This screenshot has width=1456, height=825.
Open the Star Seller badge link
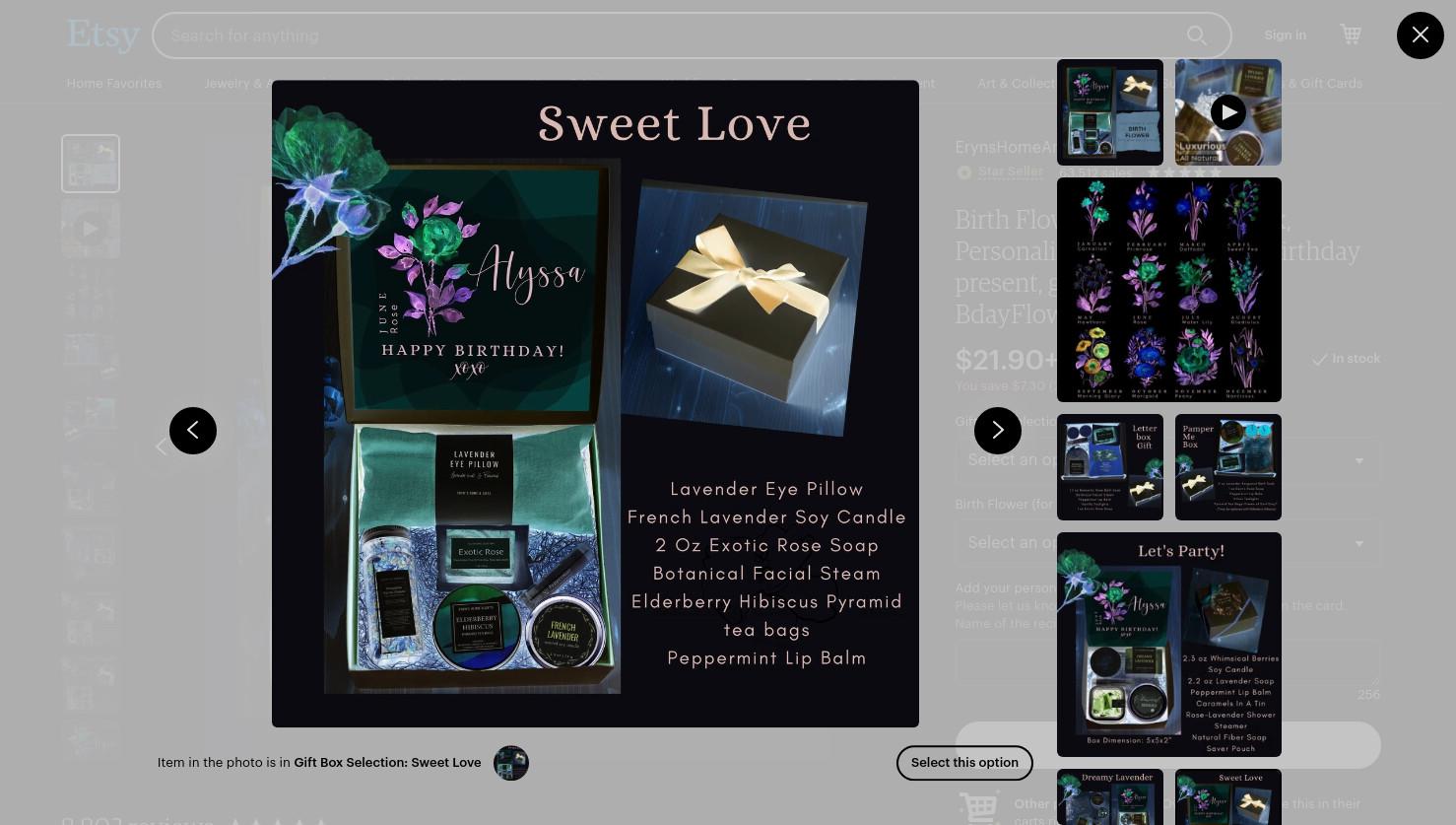click(x=1011, y=172)
